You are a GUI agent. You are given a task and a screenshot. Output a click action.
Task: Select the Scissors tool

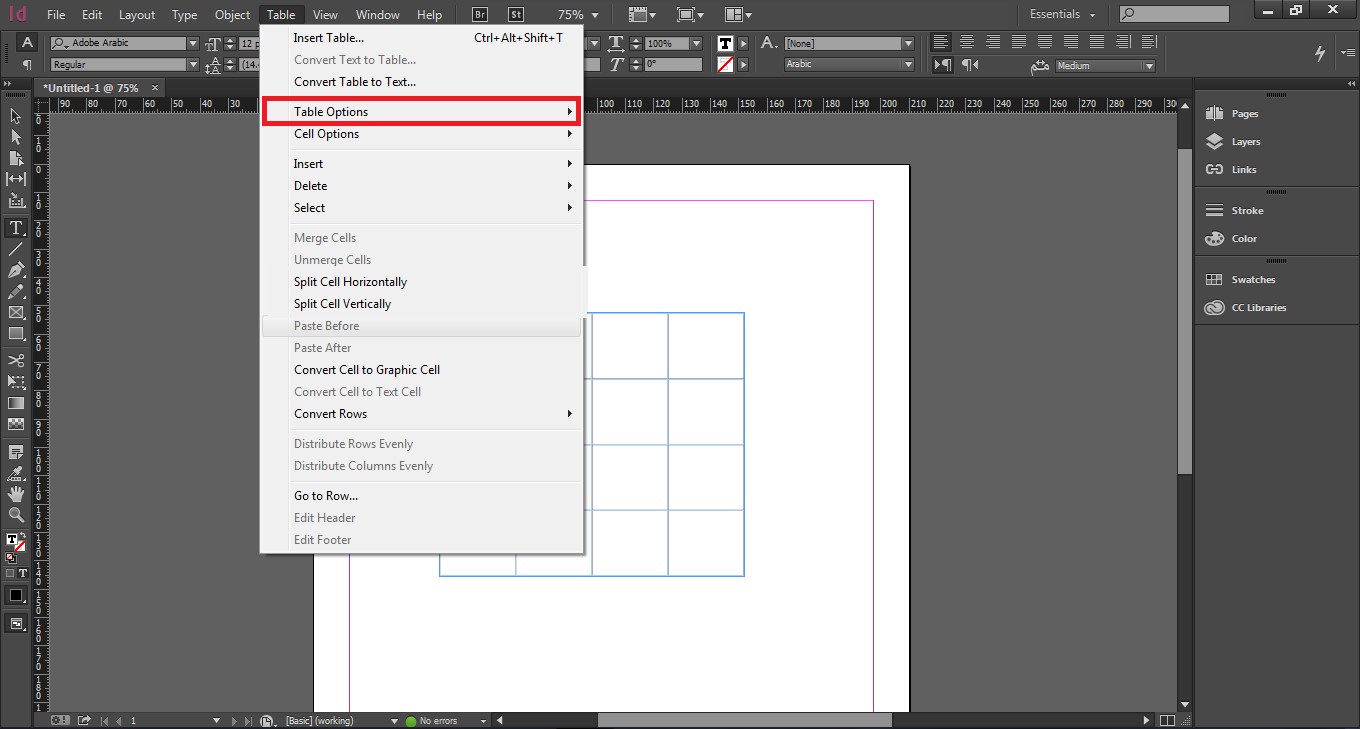tap(15, 361)
